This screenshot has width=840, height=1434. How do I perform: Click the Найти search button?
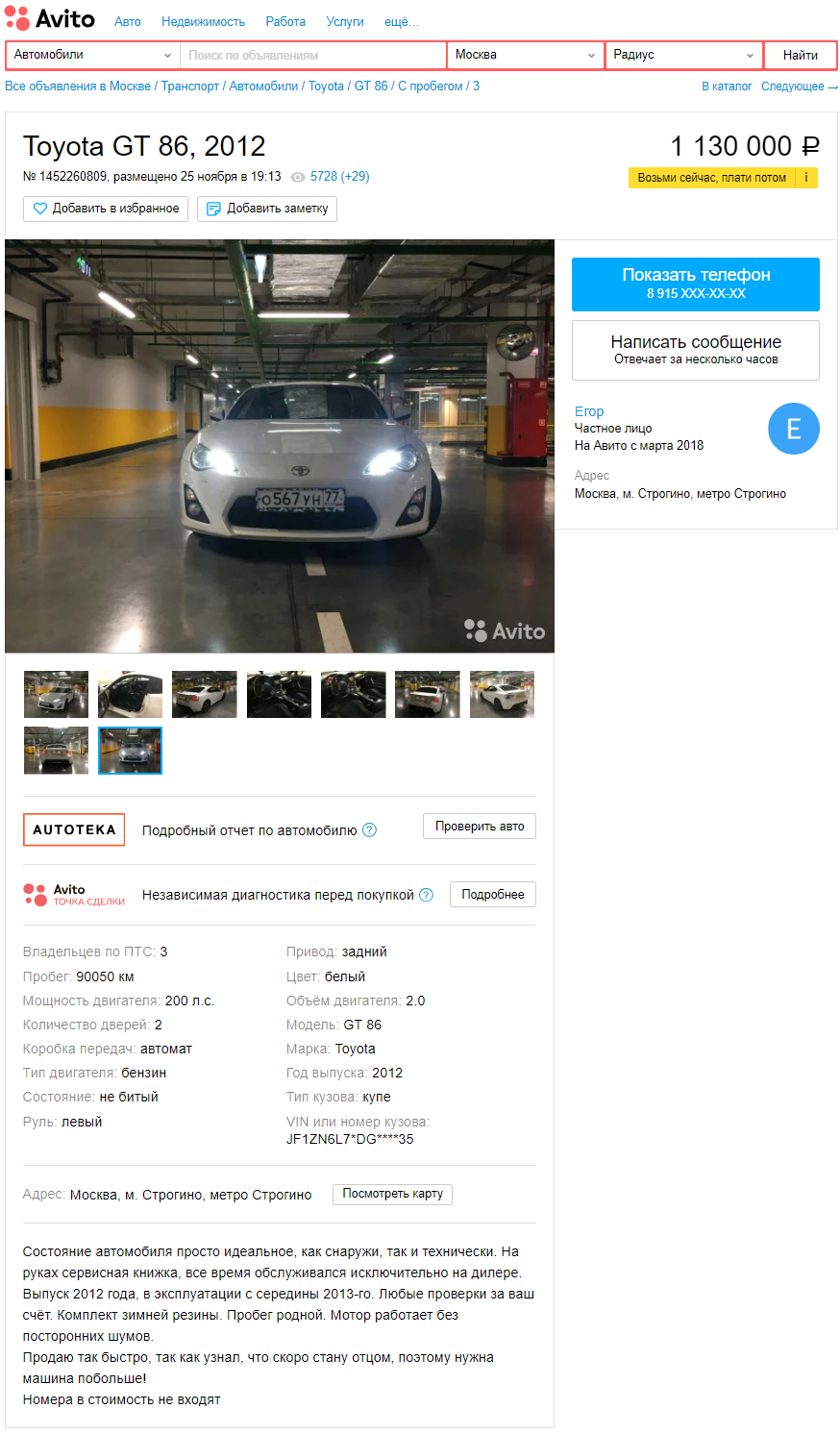tap(801, 55)
